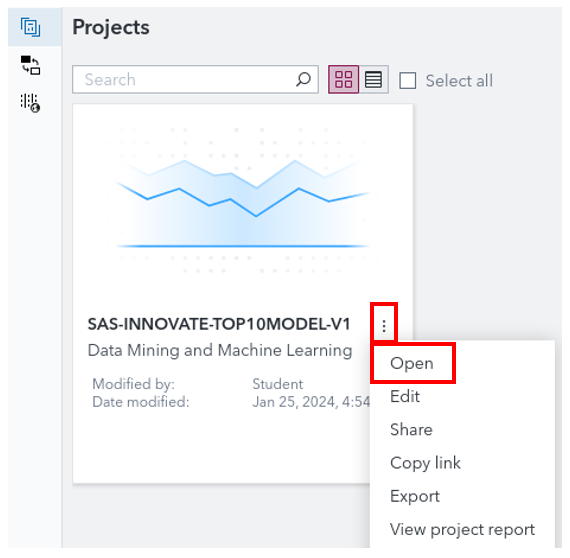Viewport: 570px width, 558px height.
Task: Click the SAS-INNOVATE-TOP10MODEL-V1 project title
Action: 219,324
